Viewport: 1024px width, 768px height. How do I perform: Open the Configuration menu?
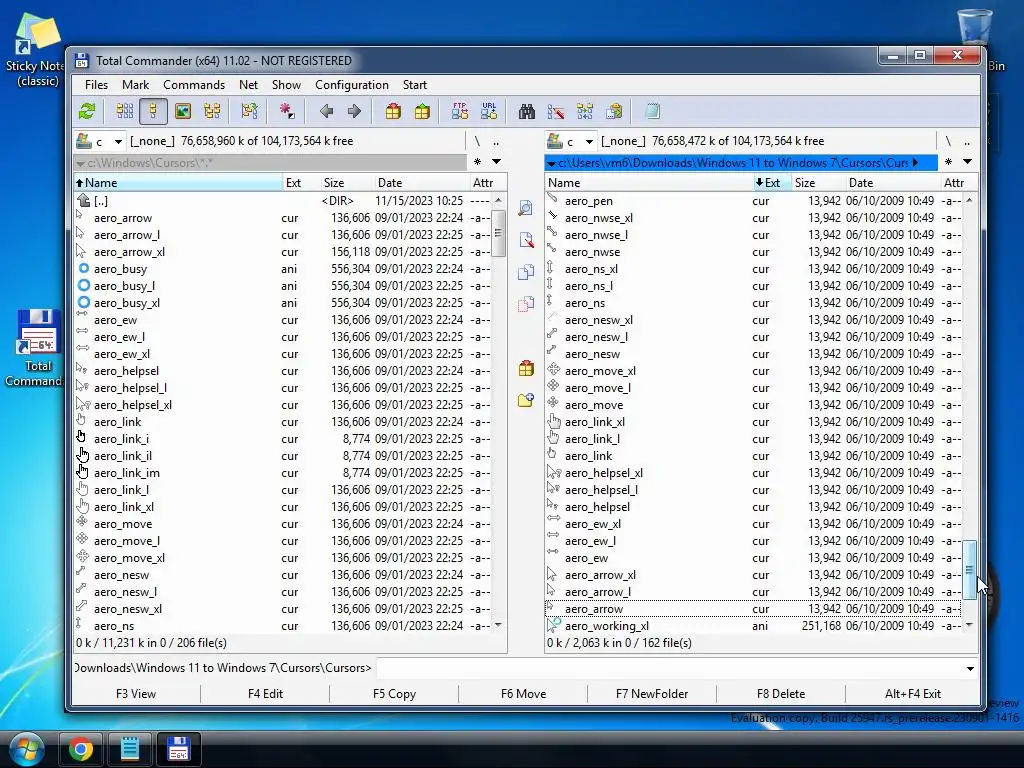(x=351, y=85)
